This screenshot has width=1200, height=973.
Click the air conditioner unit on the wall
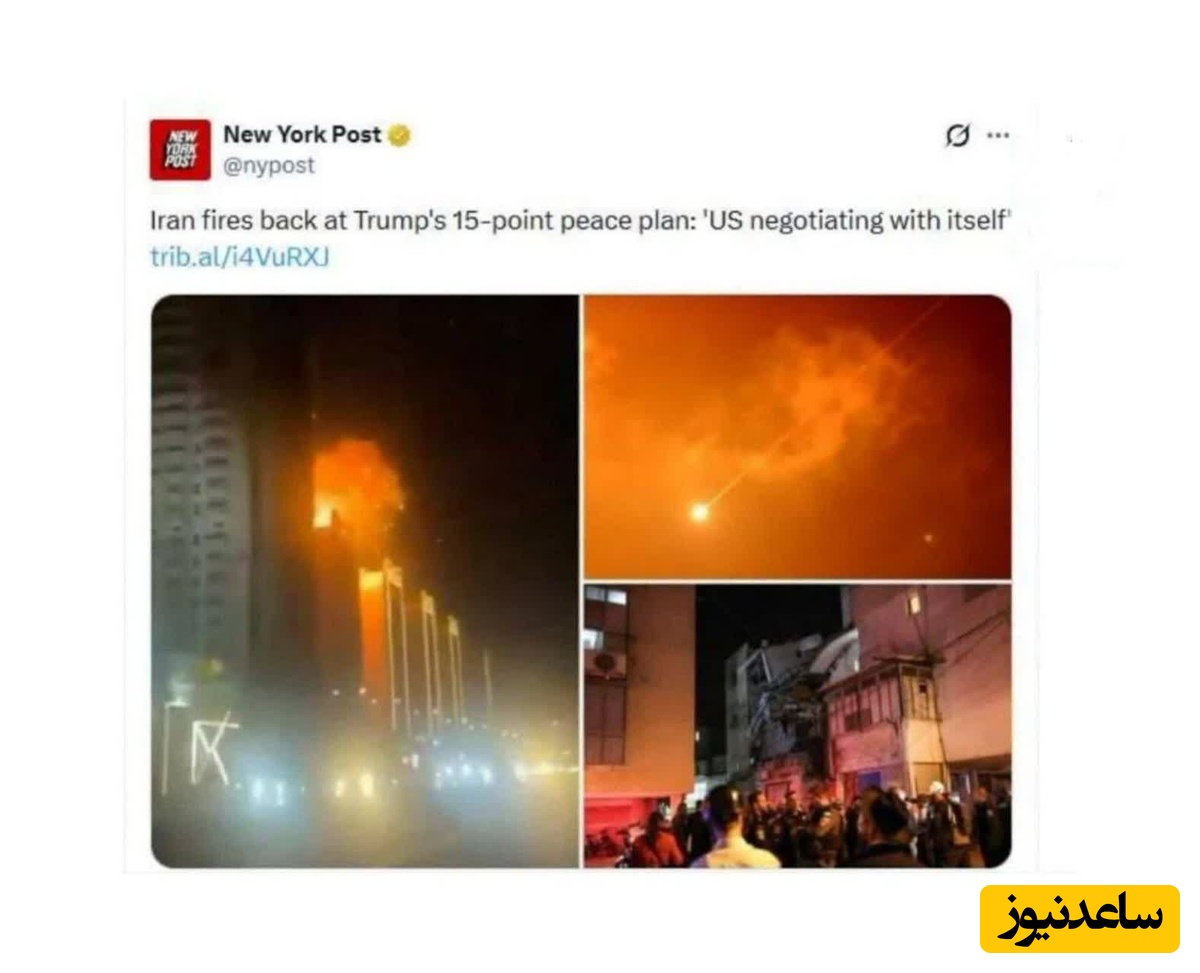pyautogui.click(x=606, y=663)
